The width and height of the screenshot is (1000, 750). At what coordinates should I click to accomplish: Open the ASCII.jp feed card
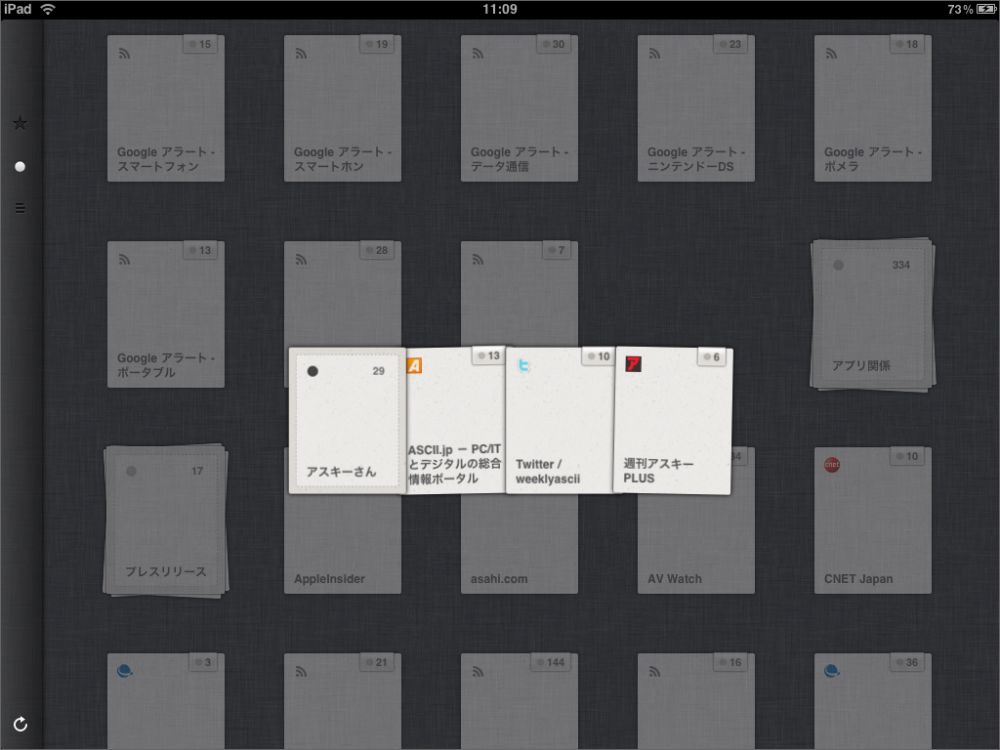tap(455, 420)
